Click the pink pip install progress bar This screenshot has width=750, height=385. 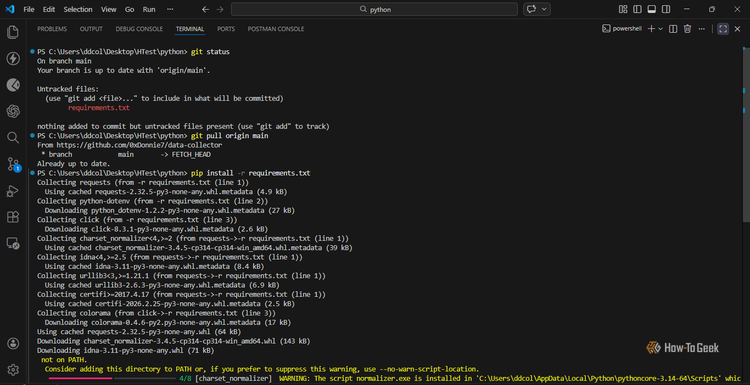tap(80, 378)
